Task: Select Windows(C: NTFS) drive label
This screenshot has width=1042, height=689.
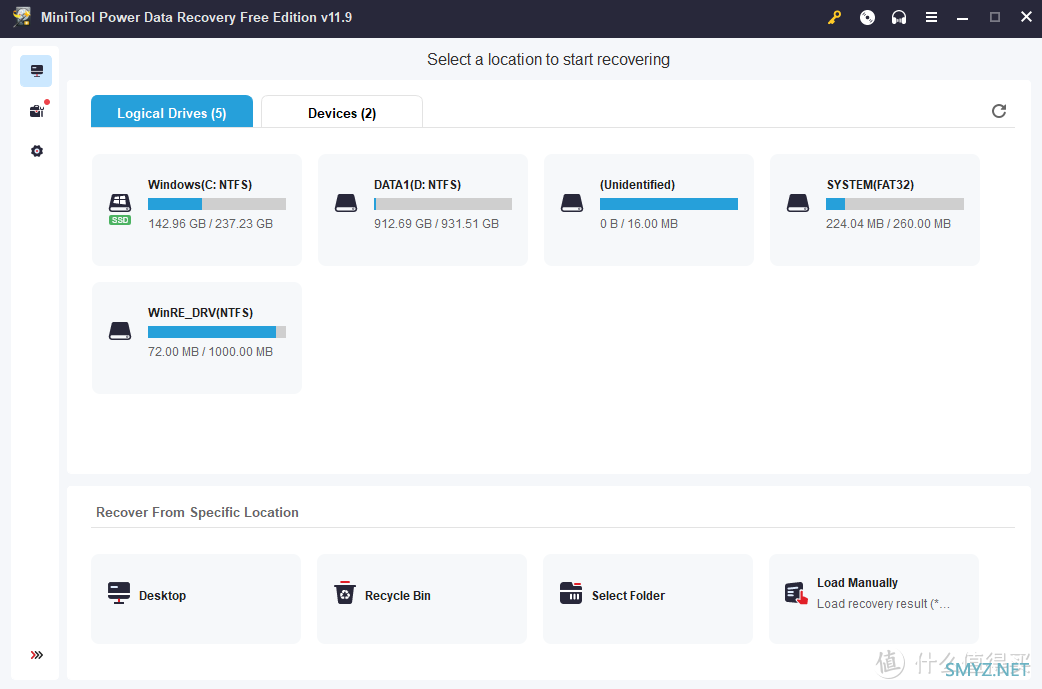Action: 200,185
